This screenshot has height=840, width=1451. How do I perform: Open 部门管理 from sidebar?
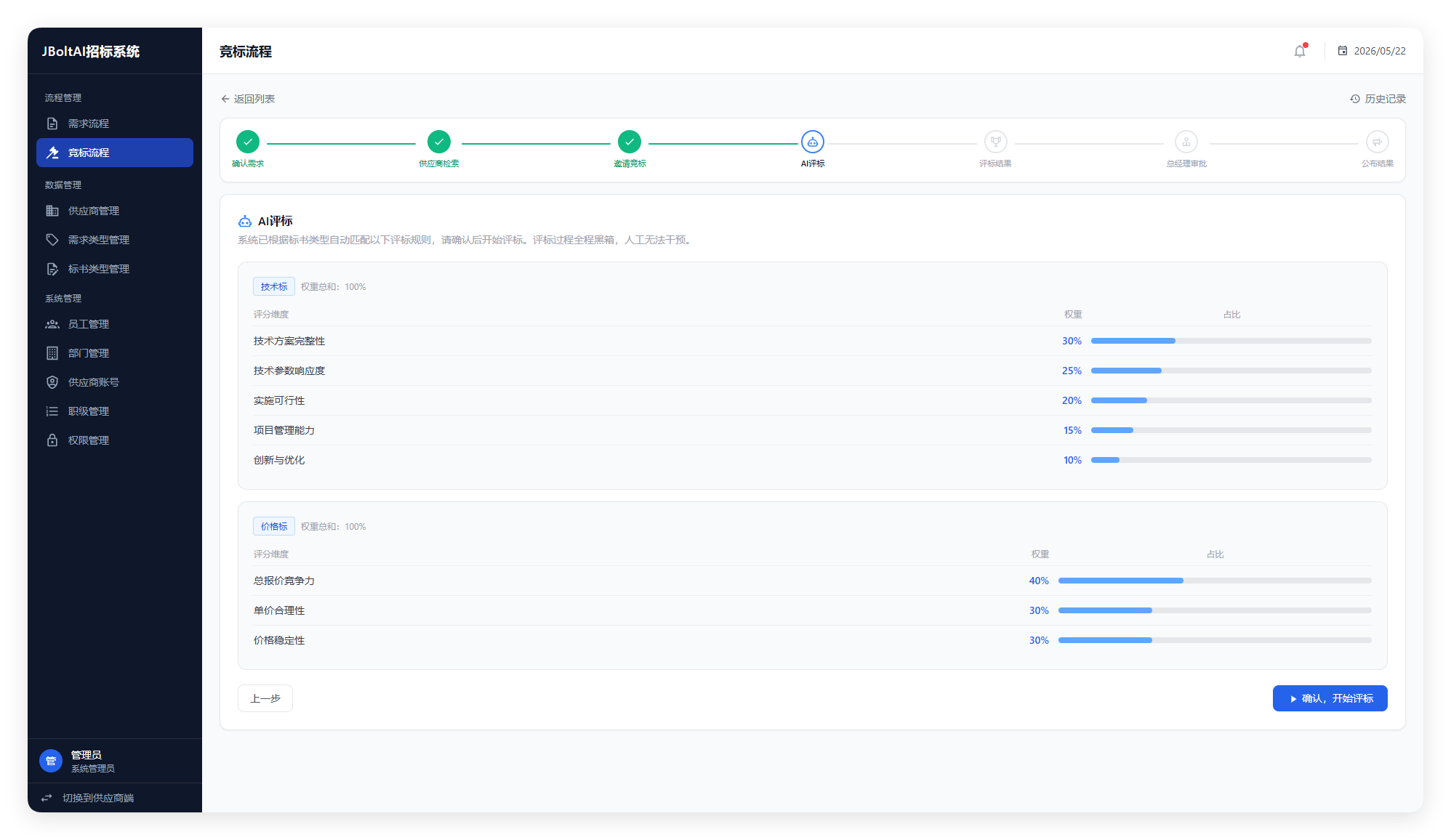115,353
